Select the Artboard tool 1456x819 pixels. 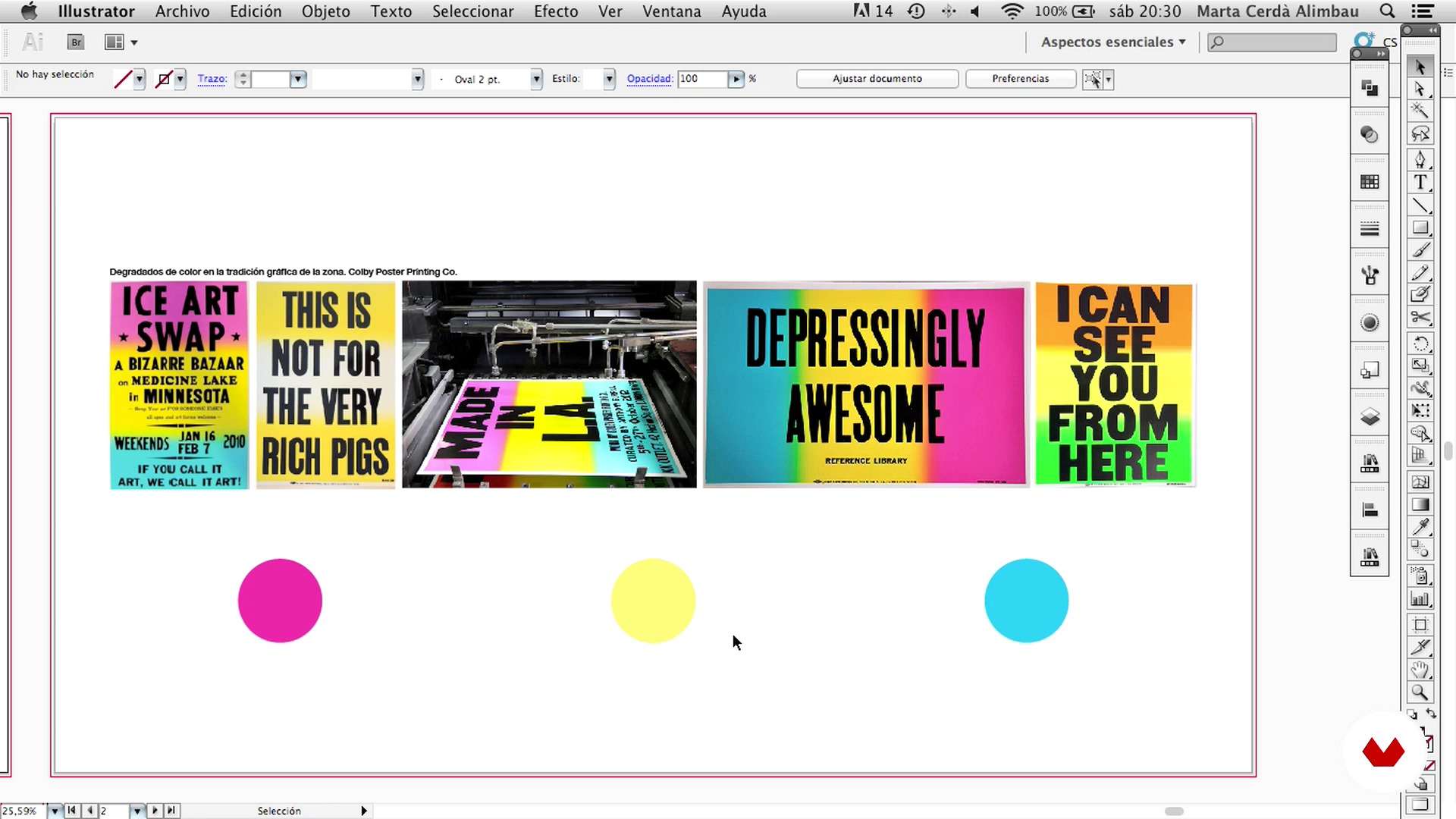coord(1420,626)
